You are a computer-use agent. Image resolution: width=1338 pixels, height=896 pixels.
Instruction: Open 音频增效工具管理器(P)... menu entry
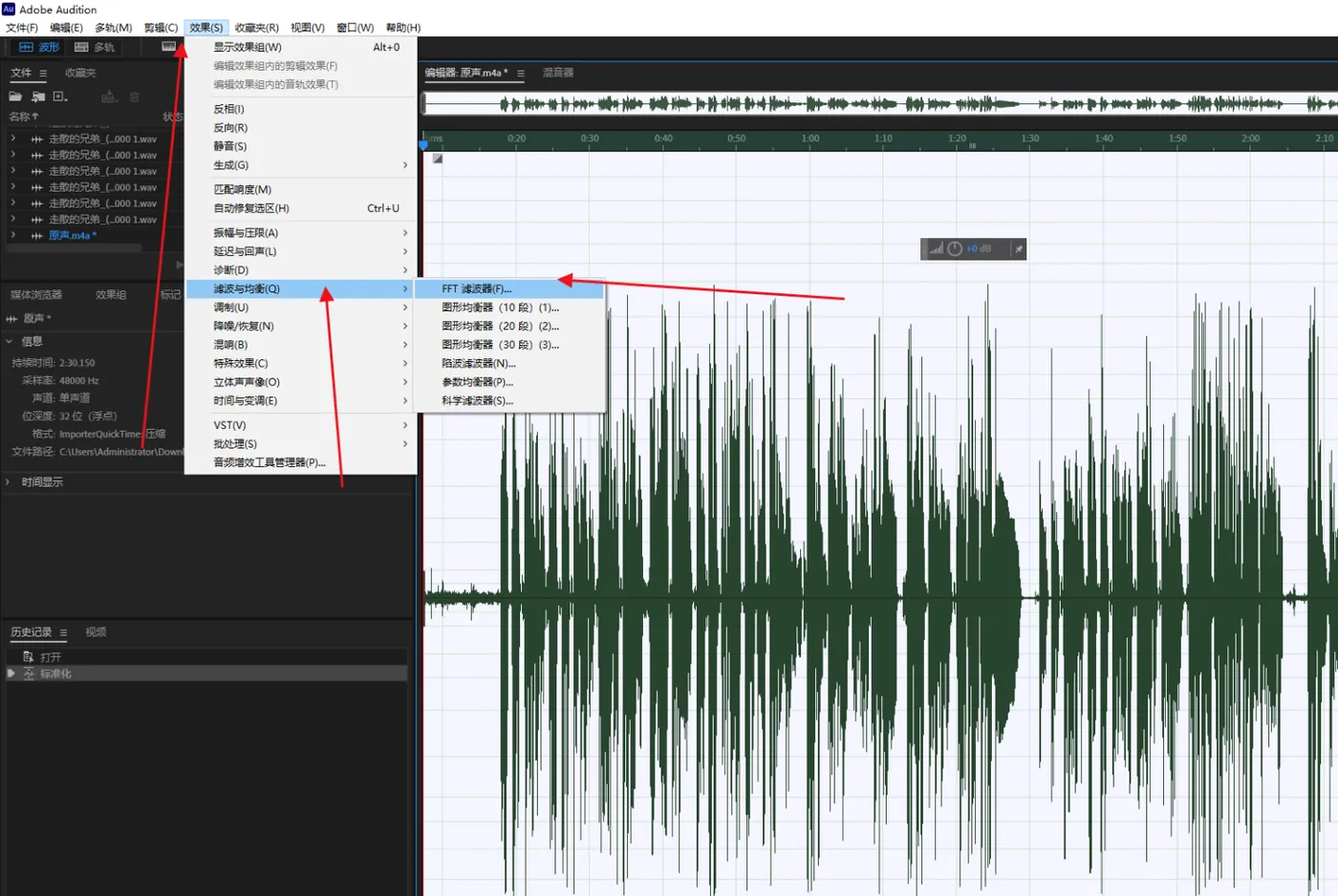pyautogui.click(x=301, y=462)
